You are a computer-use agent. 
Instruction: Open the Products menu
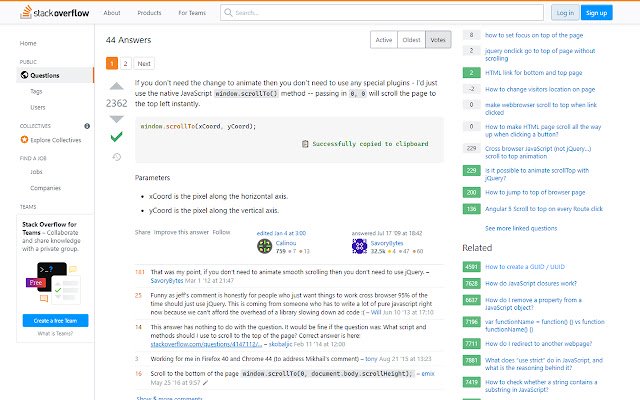point(149,13)
